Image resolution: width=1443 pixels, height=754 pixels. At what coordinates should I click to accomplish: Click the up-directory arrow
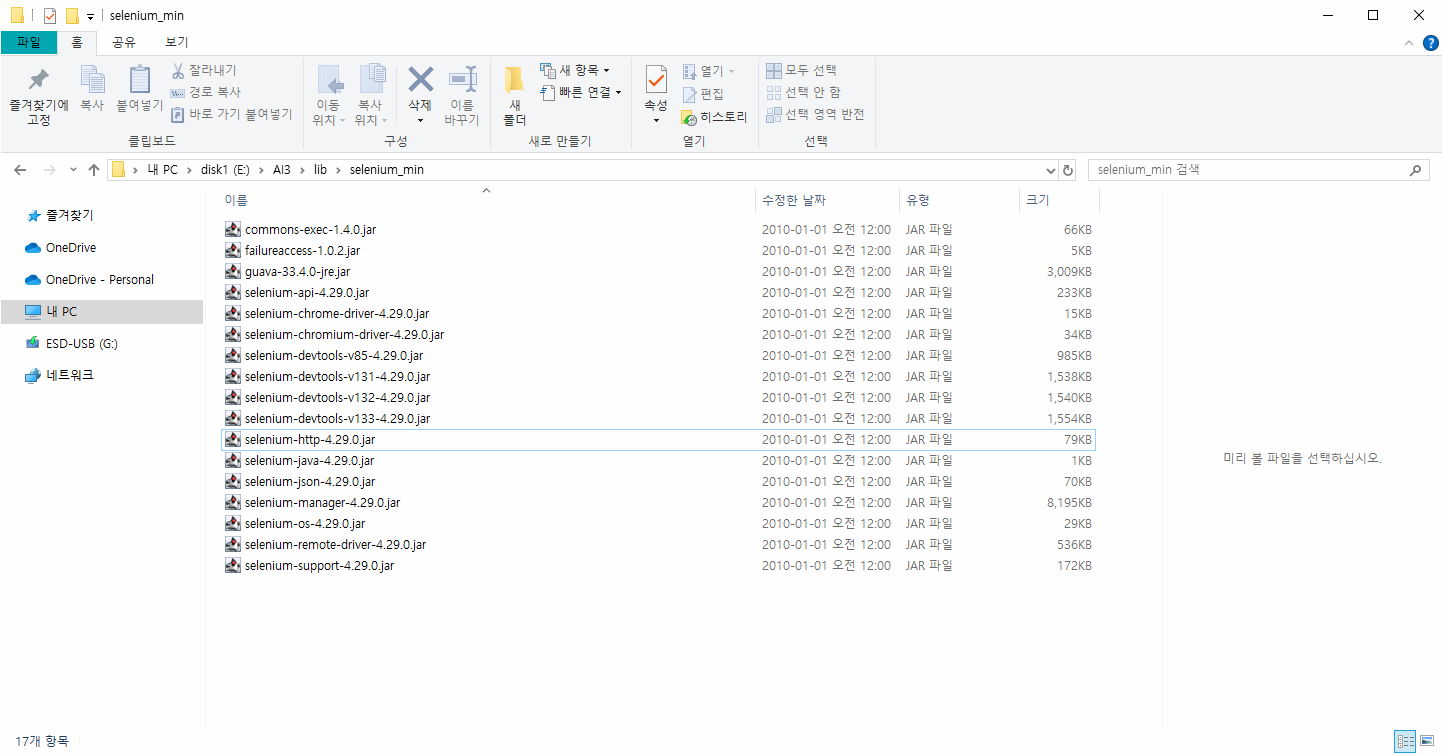[94, 170]
